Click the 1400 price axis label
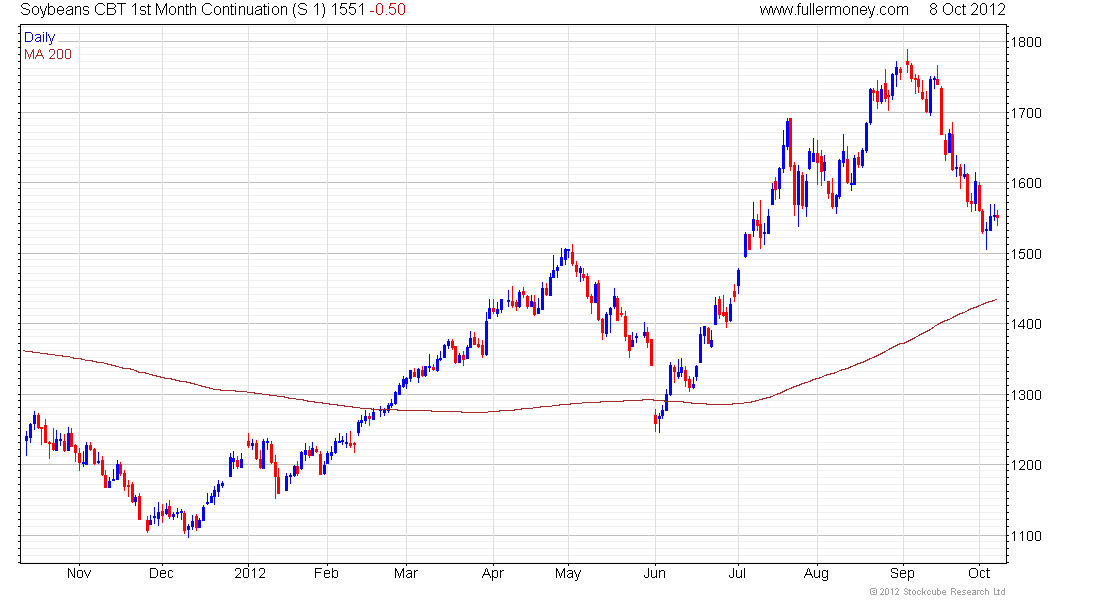 tap(1026, 324)
